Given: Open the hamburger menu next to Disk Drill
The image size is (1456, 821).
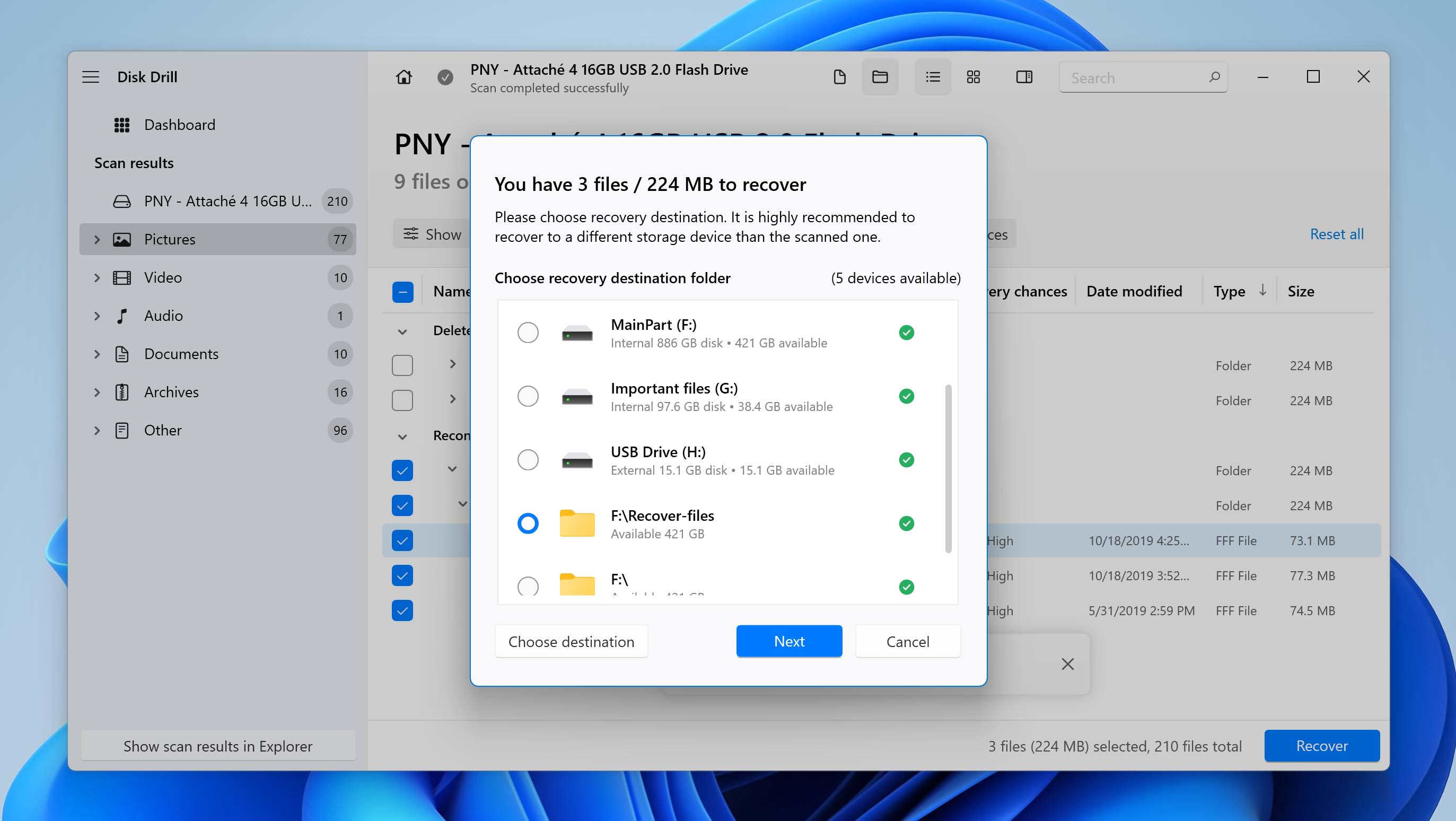Looking at the screenshot, I should coord(91,77).
